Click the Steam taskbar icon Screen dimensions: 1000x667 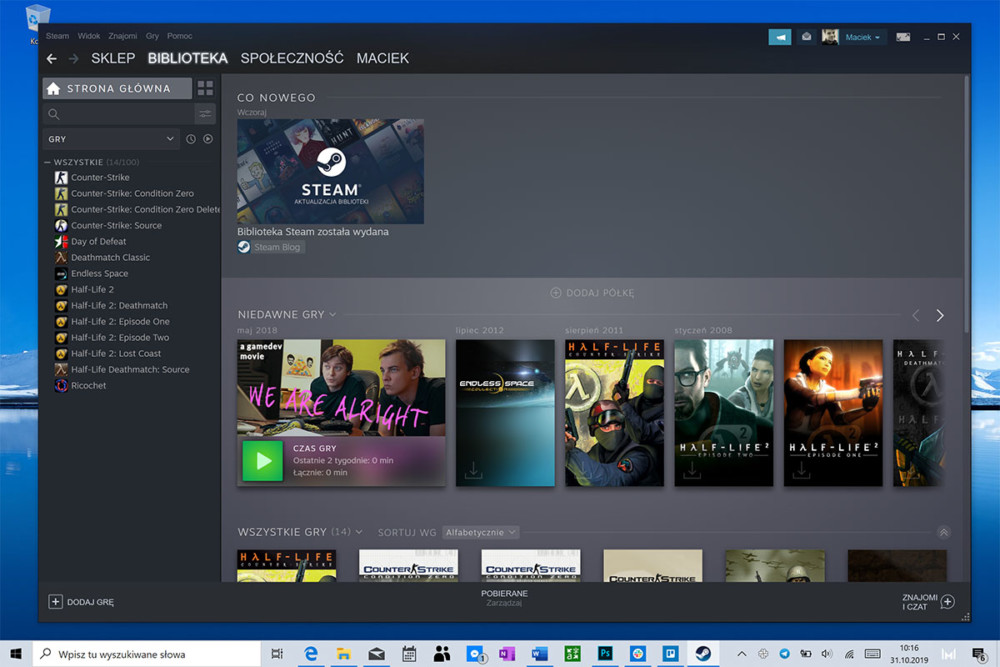pyautogui.click(x=703, y=654)
